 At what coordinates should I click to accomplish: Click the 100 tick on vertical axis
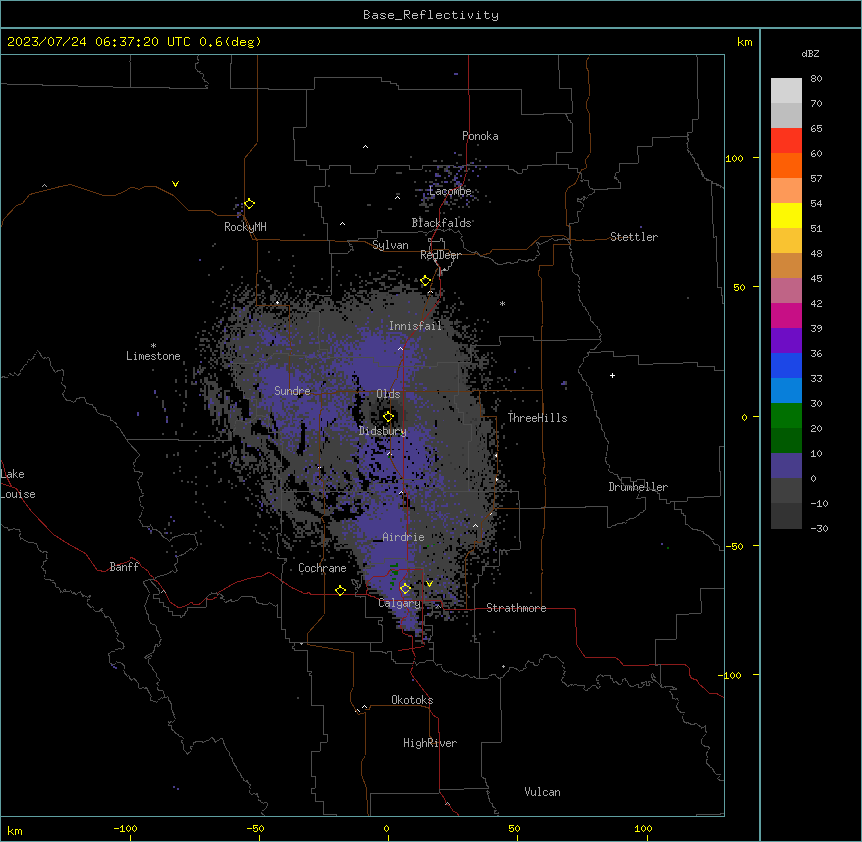coord(734,158)
